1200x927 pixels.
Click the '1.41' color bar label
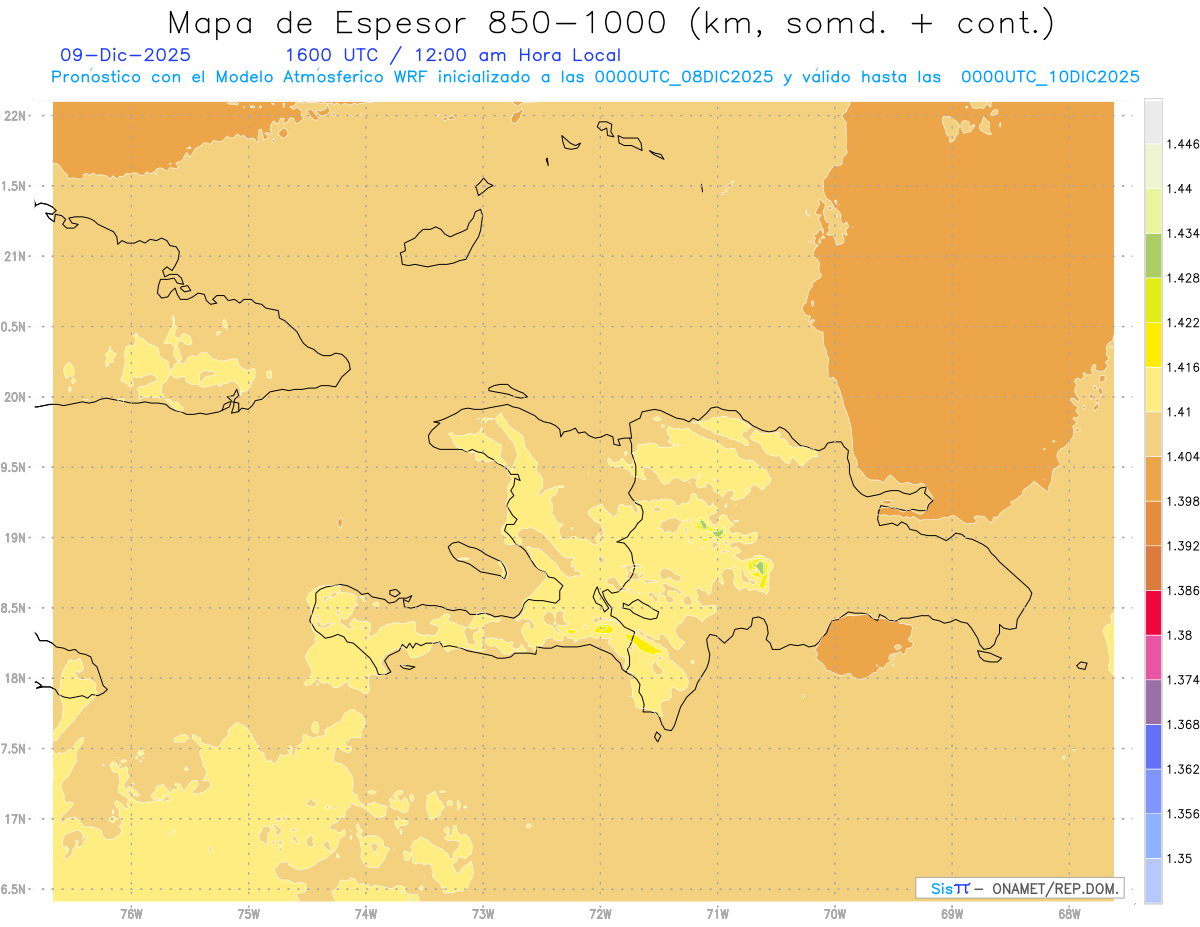(1180, 412)
